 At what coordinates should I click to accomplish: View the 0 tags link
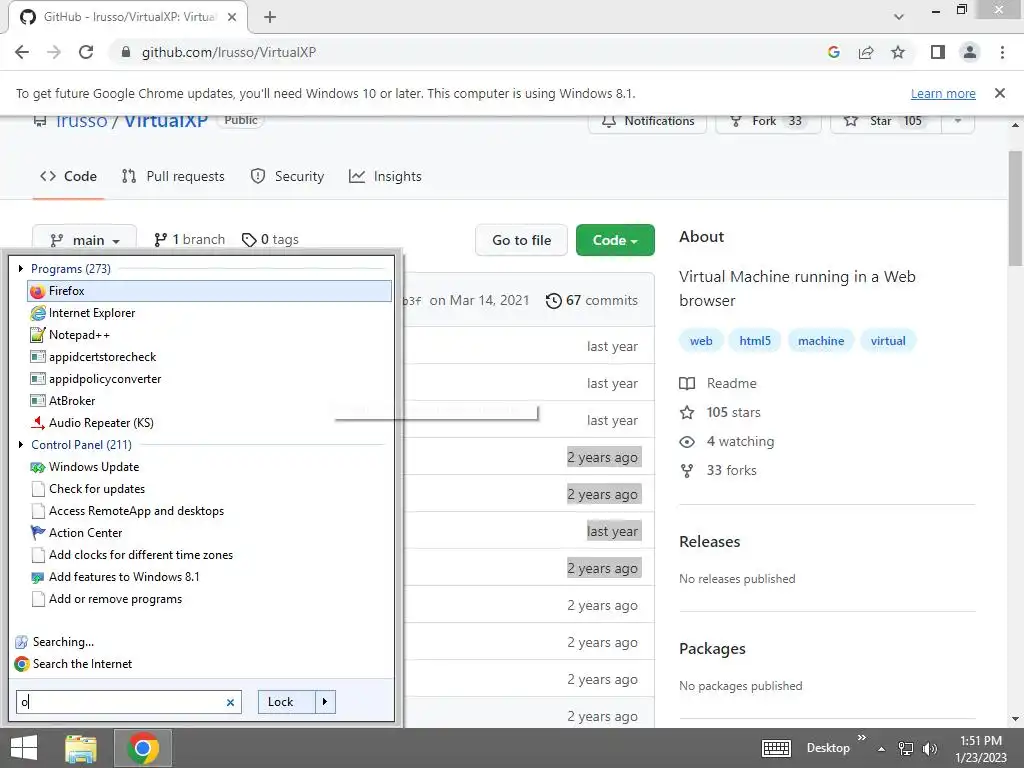270,240
